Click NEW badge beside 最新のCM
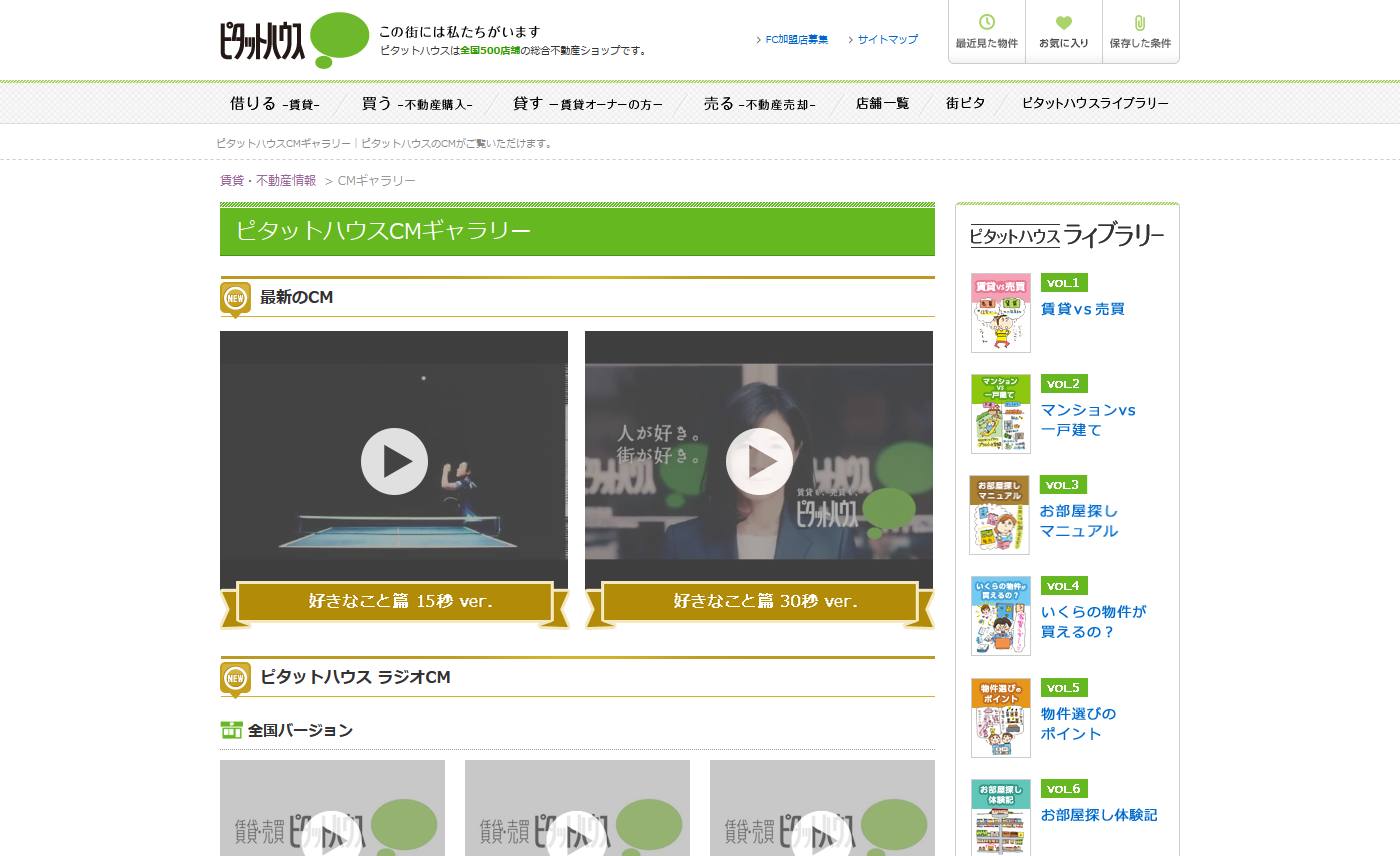This screenshot has width=1400, height=856. [x=236, y=299]
